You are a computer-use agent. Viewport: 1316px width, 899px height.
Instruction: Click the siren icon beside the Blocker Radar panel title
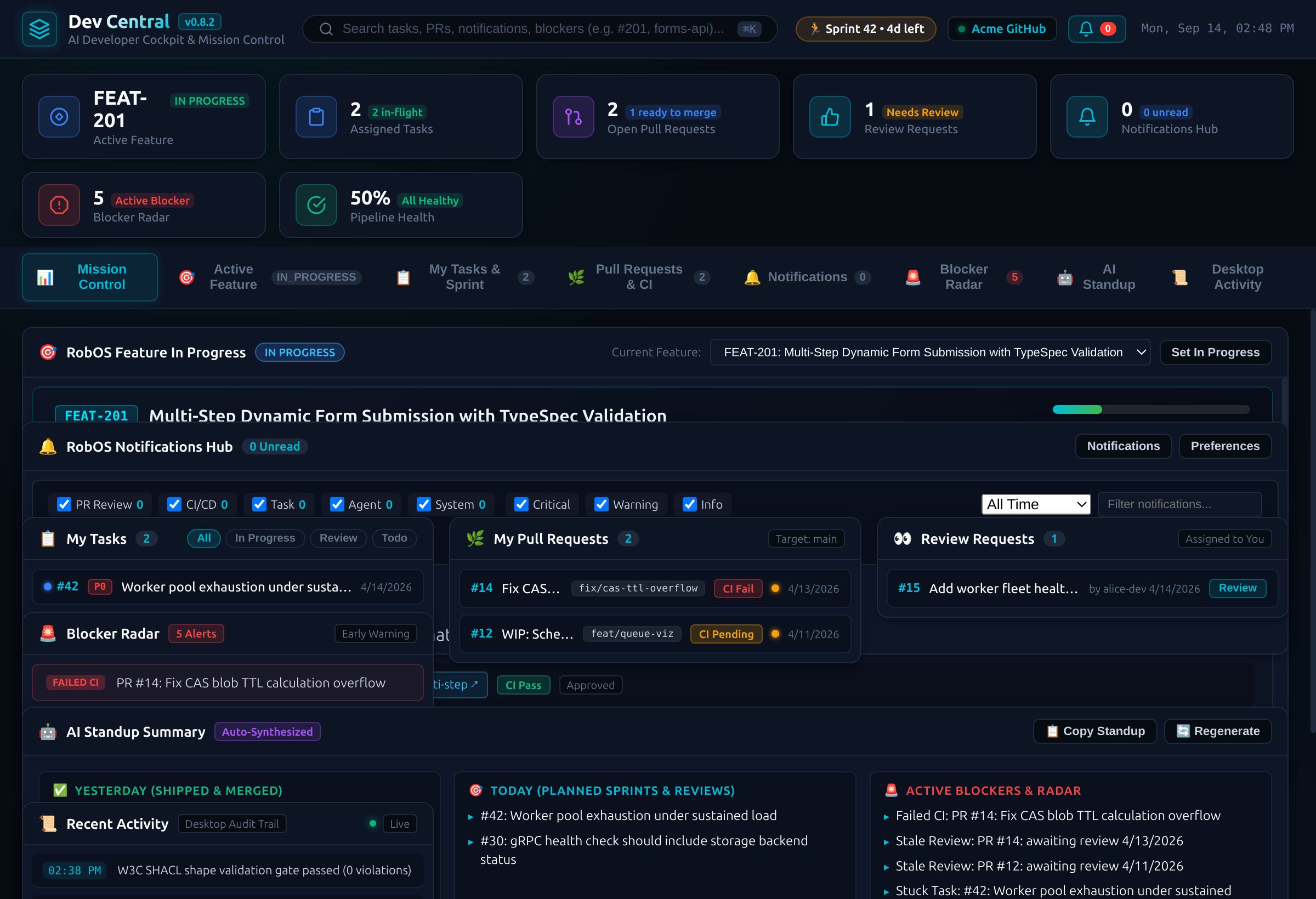[x=48, y=634]
